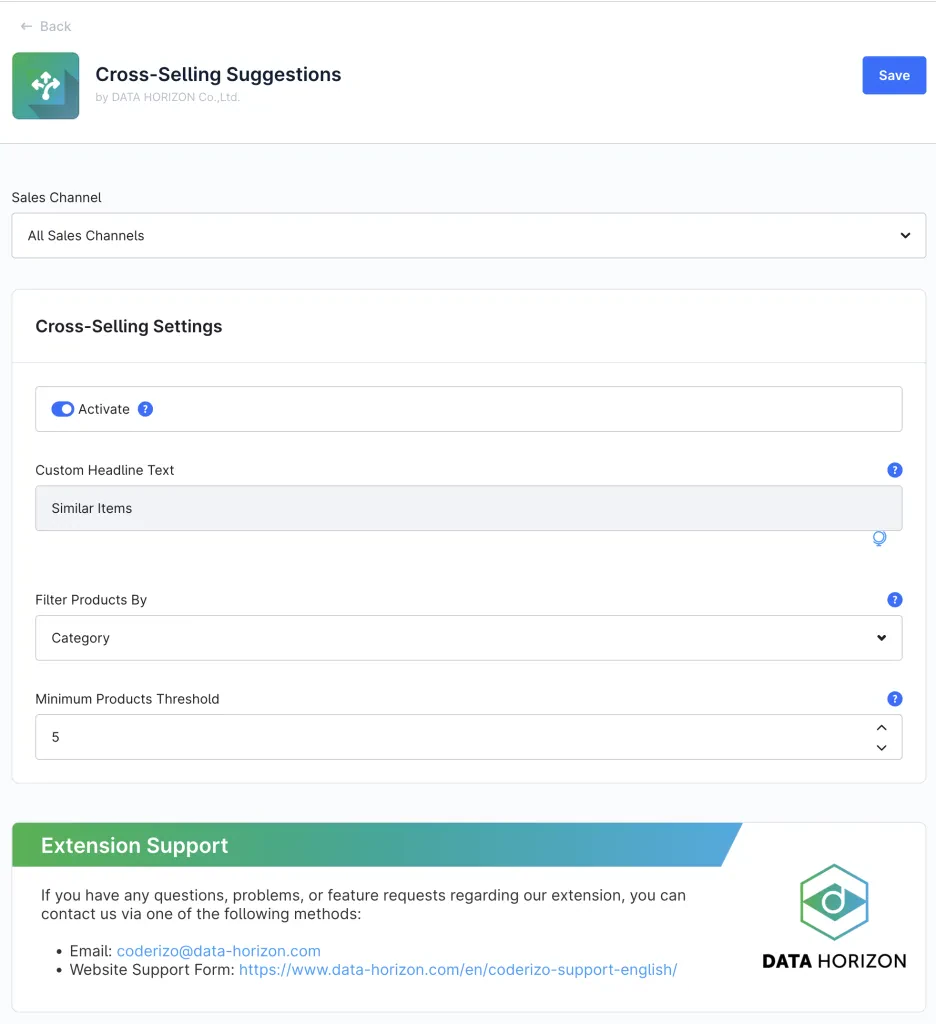
Task: Open the Website Support Form link
Action: (457, 970)
